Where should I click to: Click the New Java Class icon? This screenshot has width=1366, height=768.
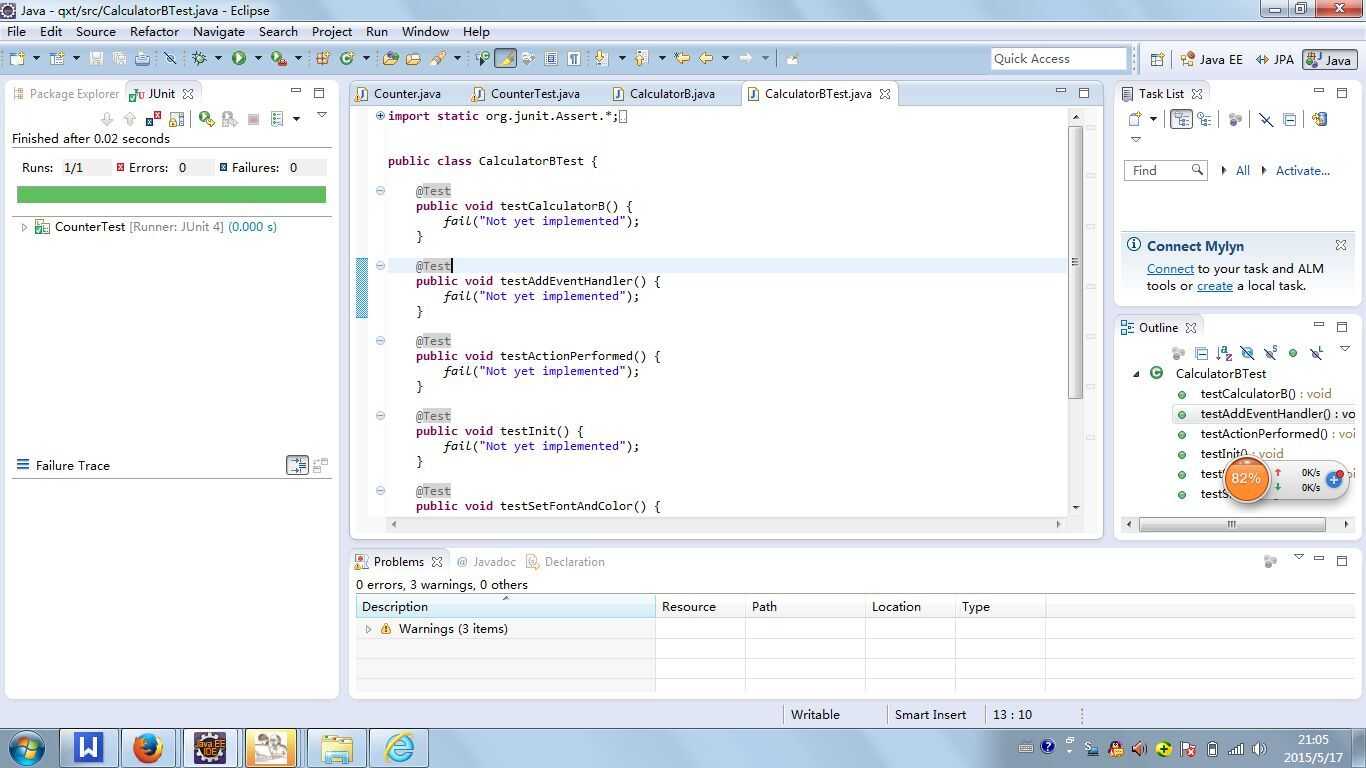[346, 58]
